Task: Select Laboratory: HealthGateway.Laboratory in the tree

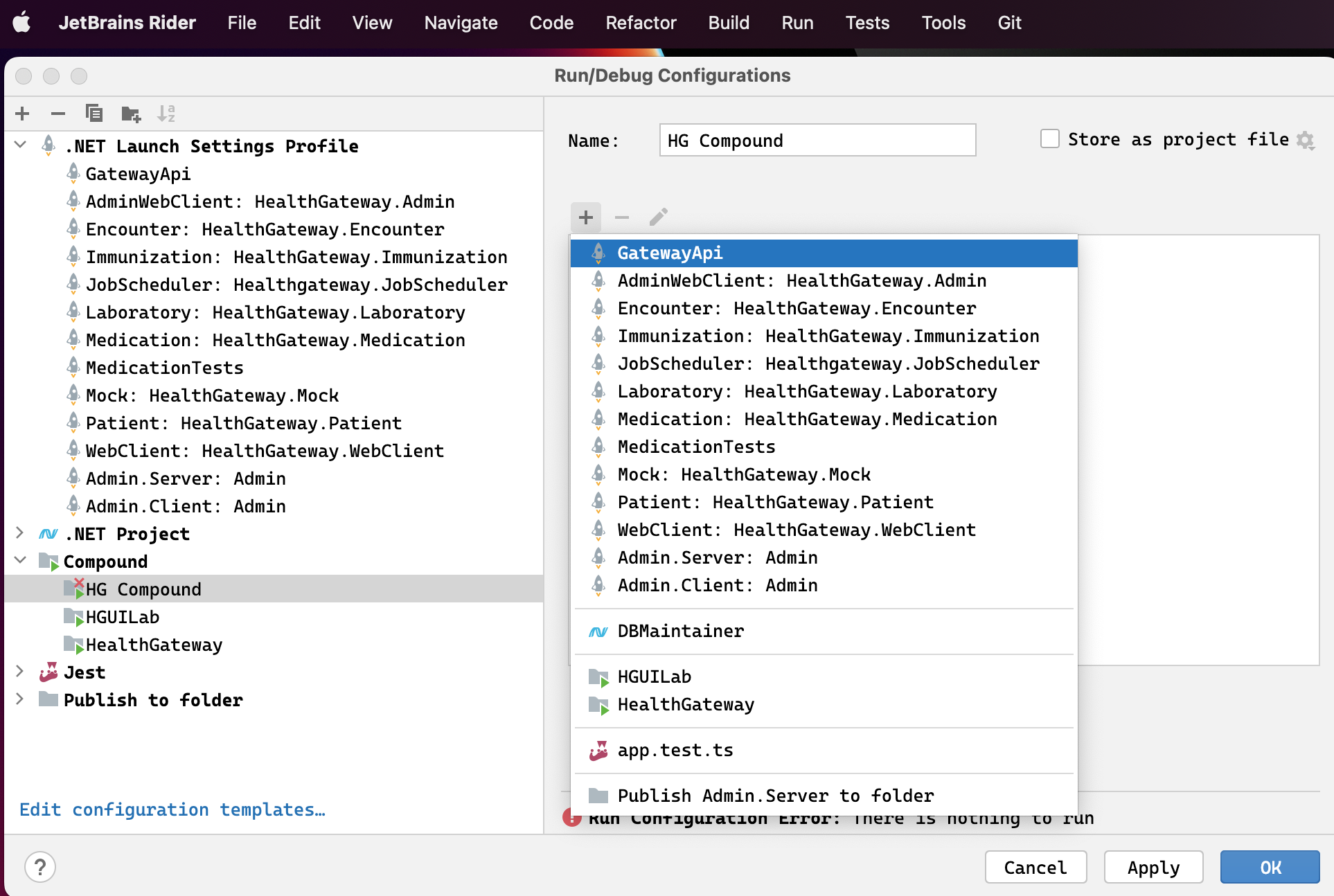Action: (274, 312)
